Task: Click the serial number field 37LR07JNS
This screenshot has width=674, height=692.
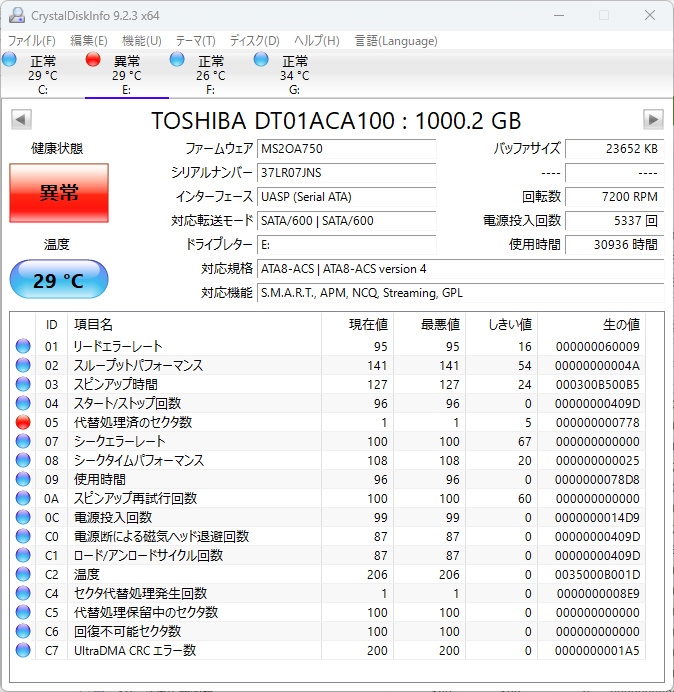Action: coord(346,173)
